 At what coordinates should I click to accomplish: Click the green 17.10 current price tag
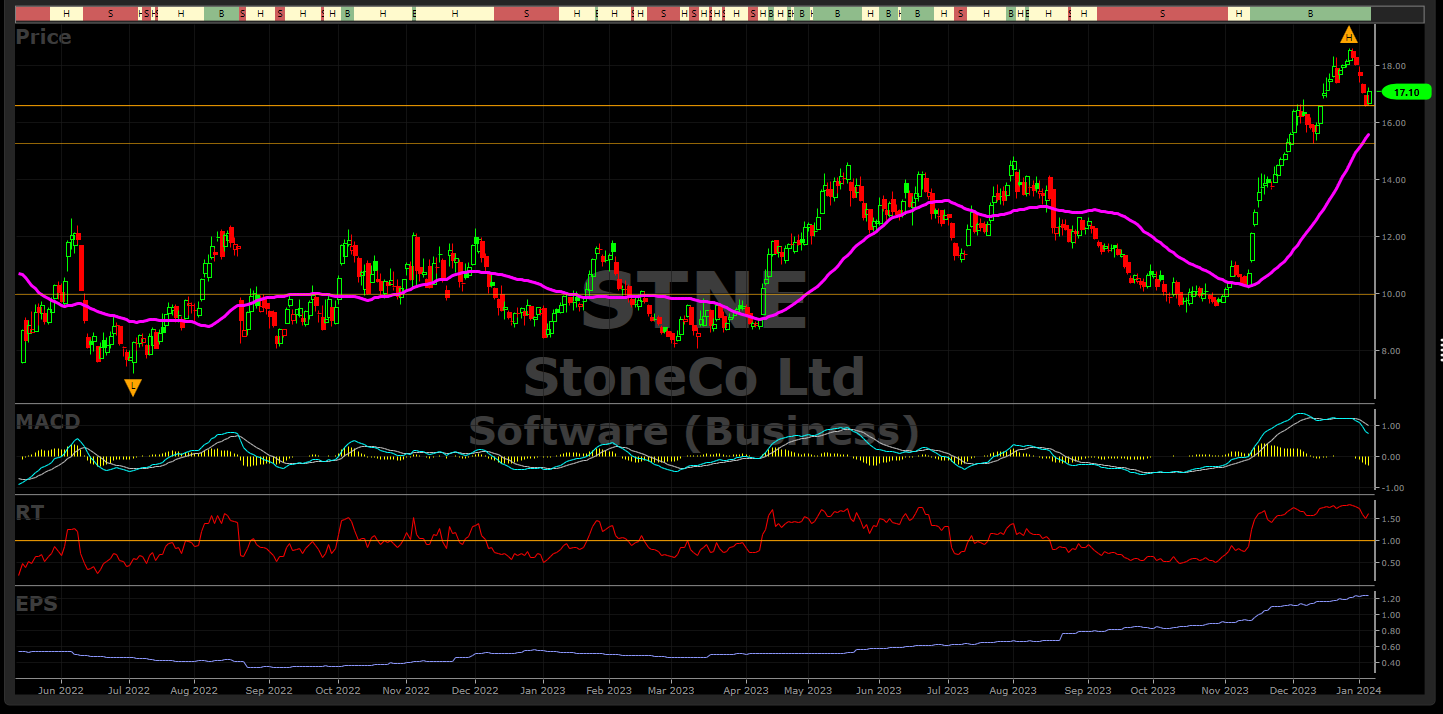[x=1405, y=92]
